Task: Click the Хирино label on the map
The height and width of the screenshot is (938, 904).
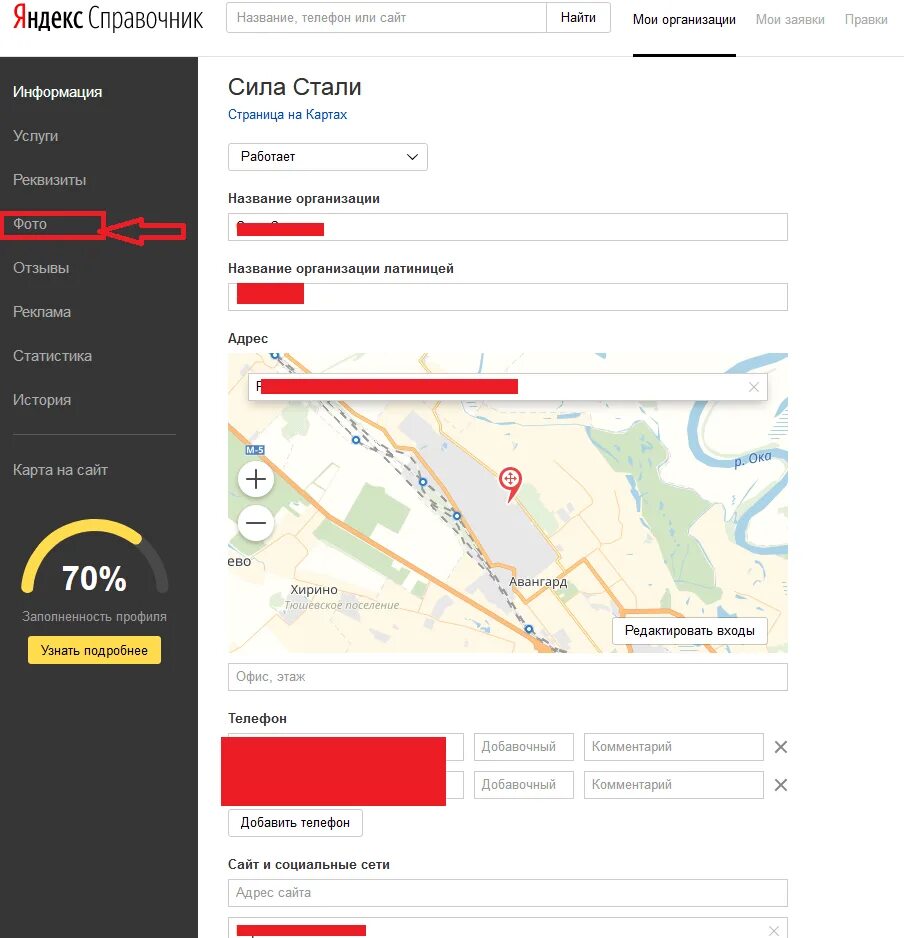Action: [x=314, y=590]
